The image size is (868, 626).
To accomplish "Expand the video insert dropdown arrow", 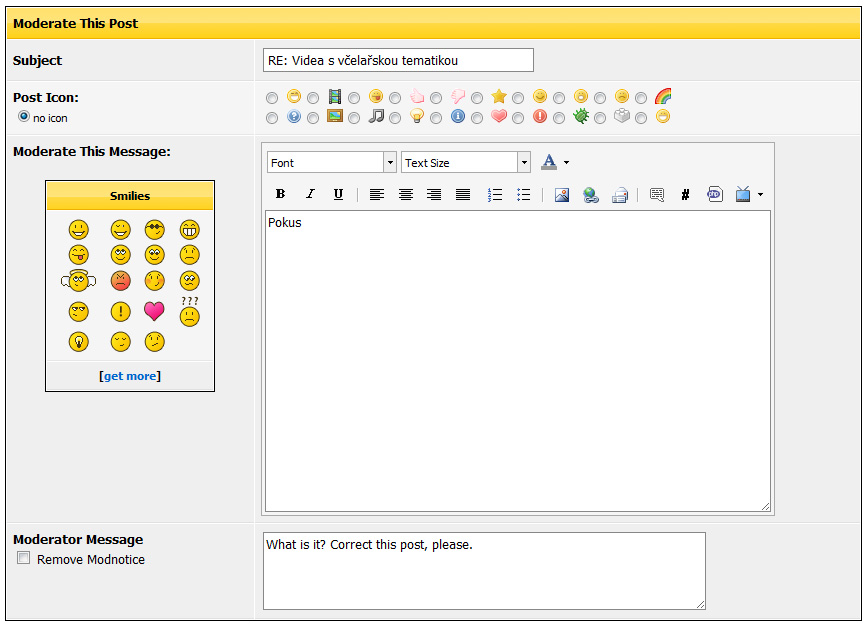I will pyautogui.click(x=761, y=195).
